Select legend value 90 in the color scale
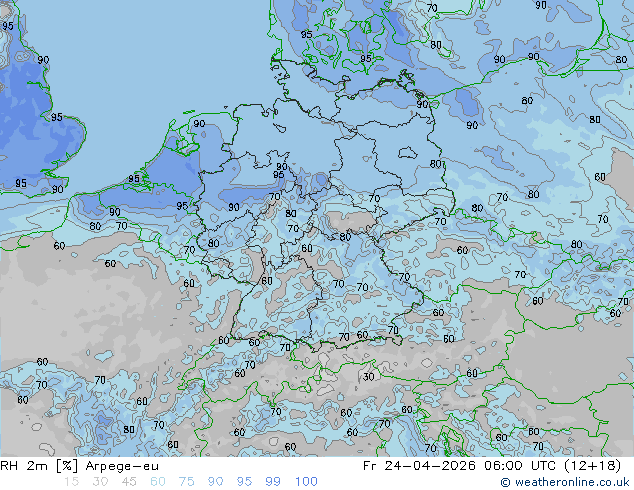Viewport: 634px width, 490px height. (x=215, y=482)
